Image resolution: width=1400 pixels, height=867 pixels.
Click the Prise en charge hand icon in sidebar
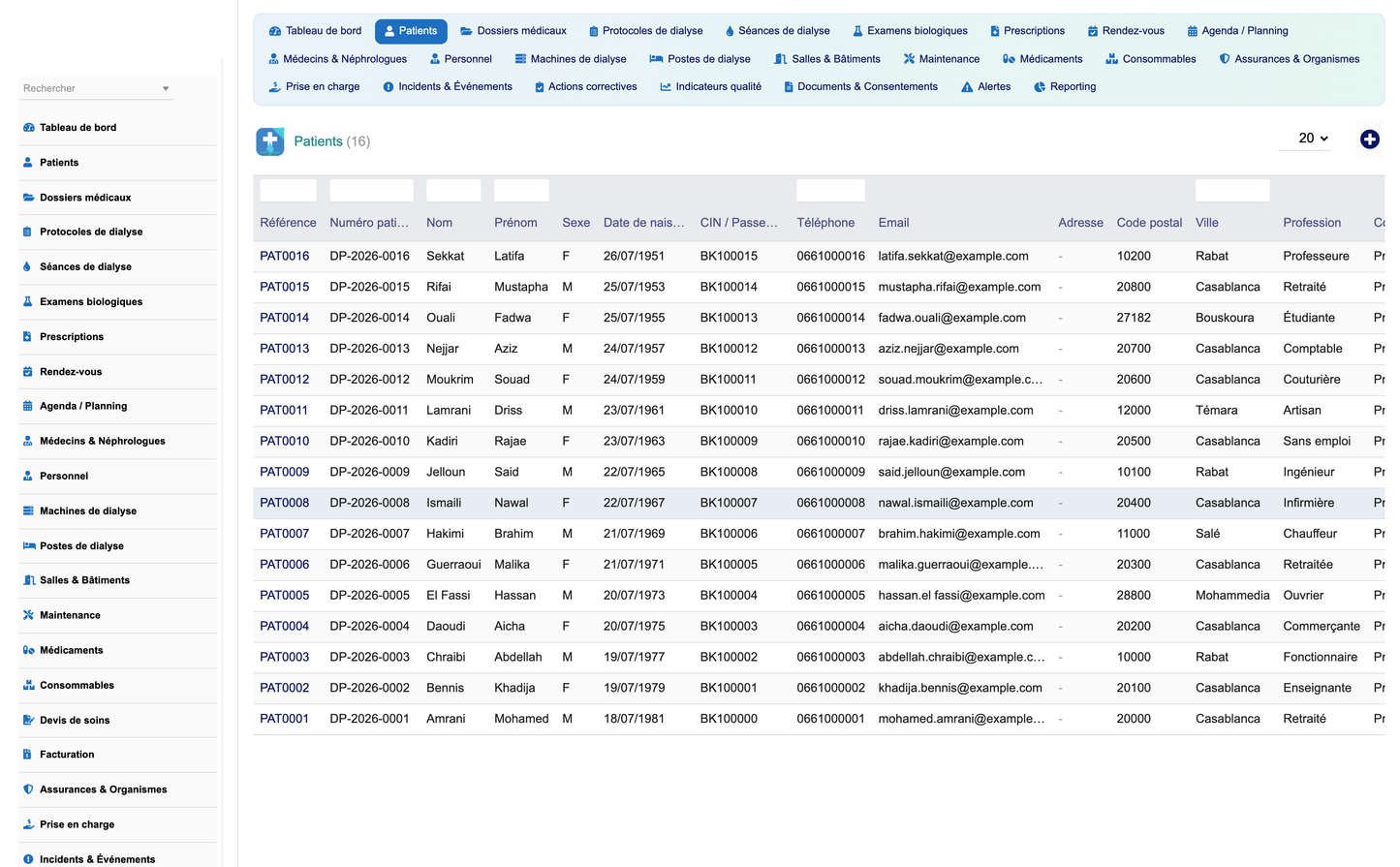29,824
